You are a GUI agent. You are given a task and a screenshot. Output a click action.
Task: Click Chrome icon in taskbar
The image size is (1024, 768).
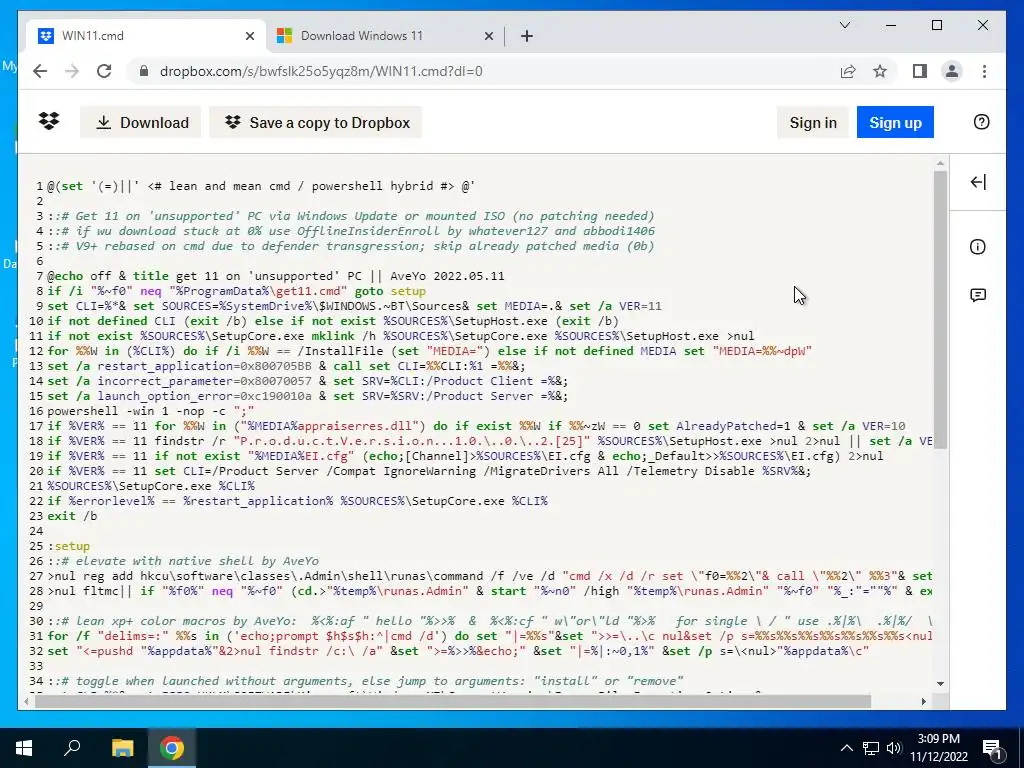(172, 748)
